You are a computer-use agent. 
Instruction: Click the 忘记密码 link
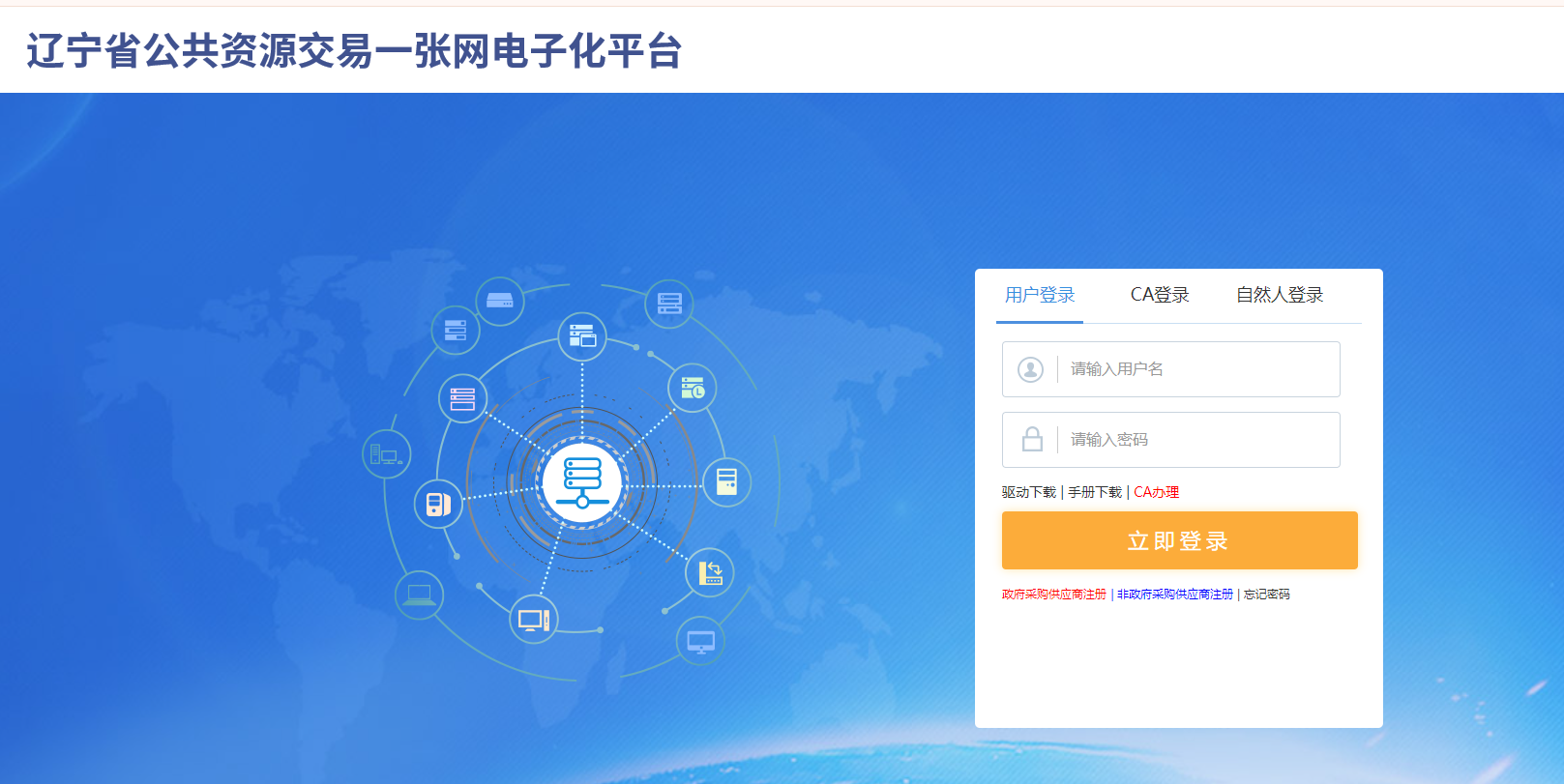click(1266, 595)
